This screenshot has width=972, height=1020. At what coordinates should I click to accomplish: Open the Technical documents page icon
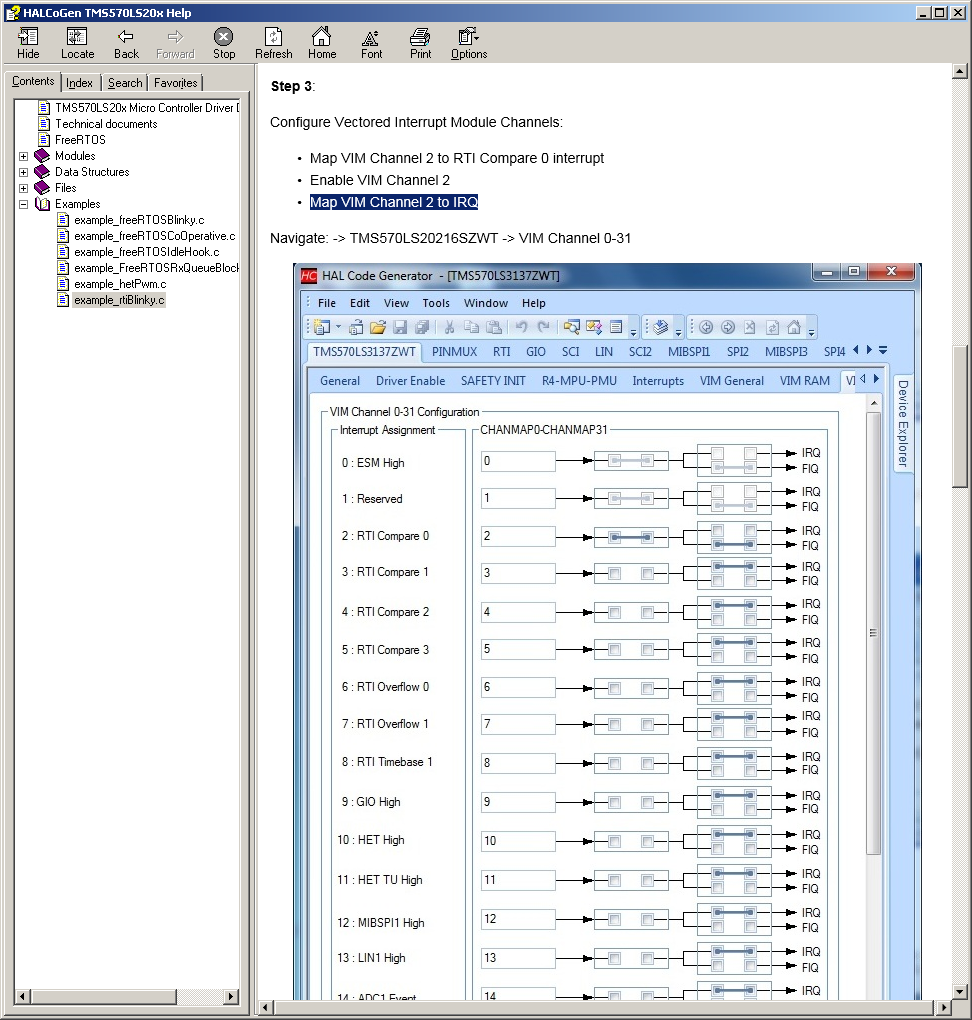(44, 124)
